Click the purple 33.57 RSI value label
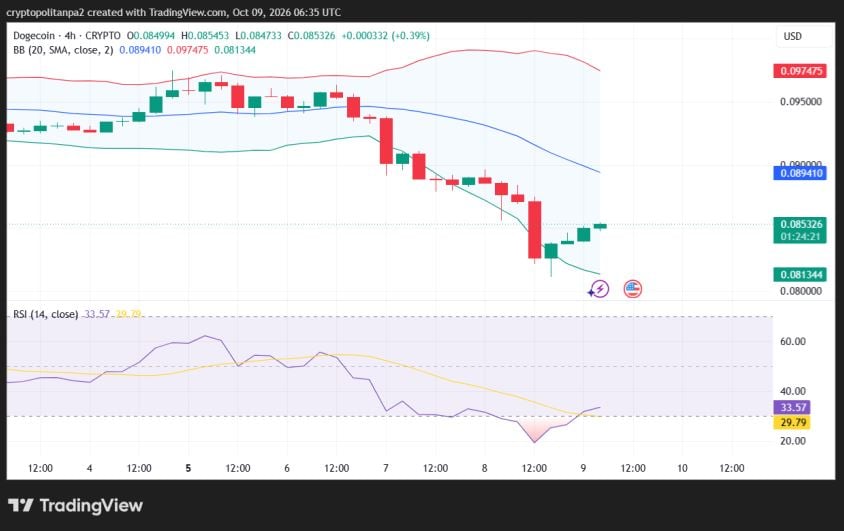 [x=792, y=407]
